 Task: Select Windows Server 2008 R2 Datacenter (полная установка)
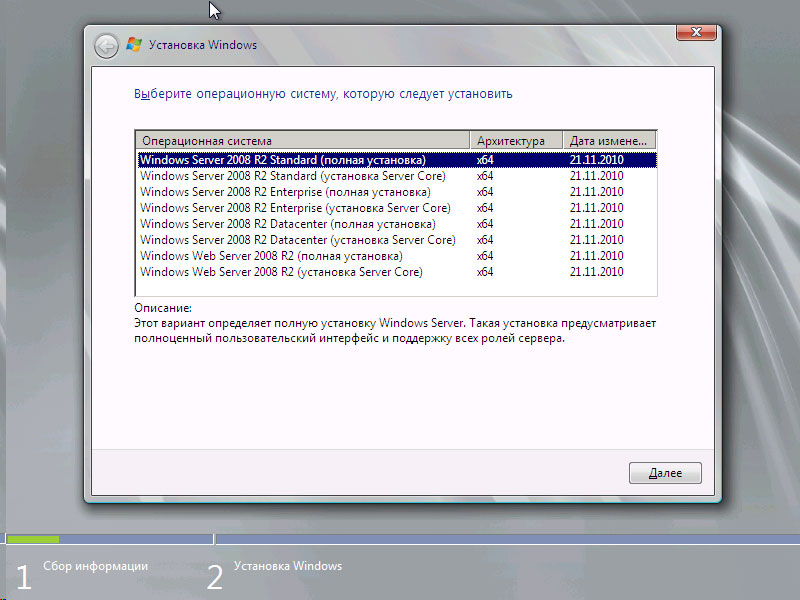tap(397, 224)
